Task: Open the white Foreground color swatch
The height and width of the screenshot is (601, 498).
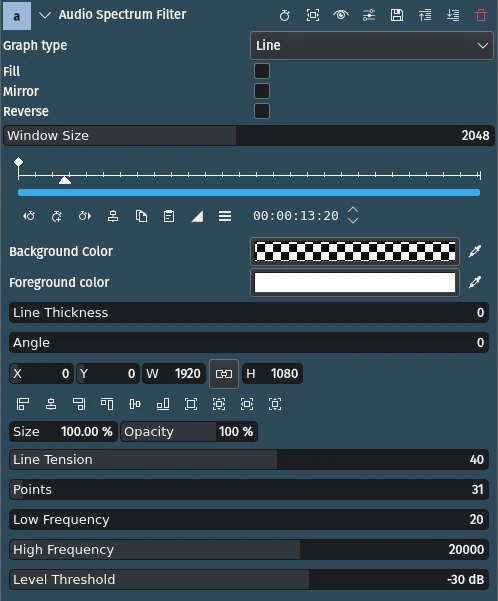Action: click(x=355, y=282)
